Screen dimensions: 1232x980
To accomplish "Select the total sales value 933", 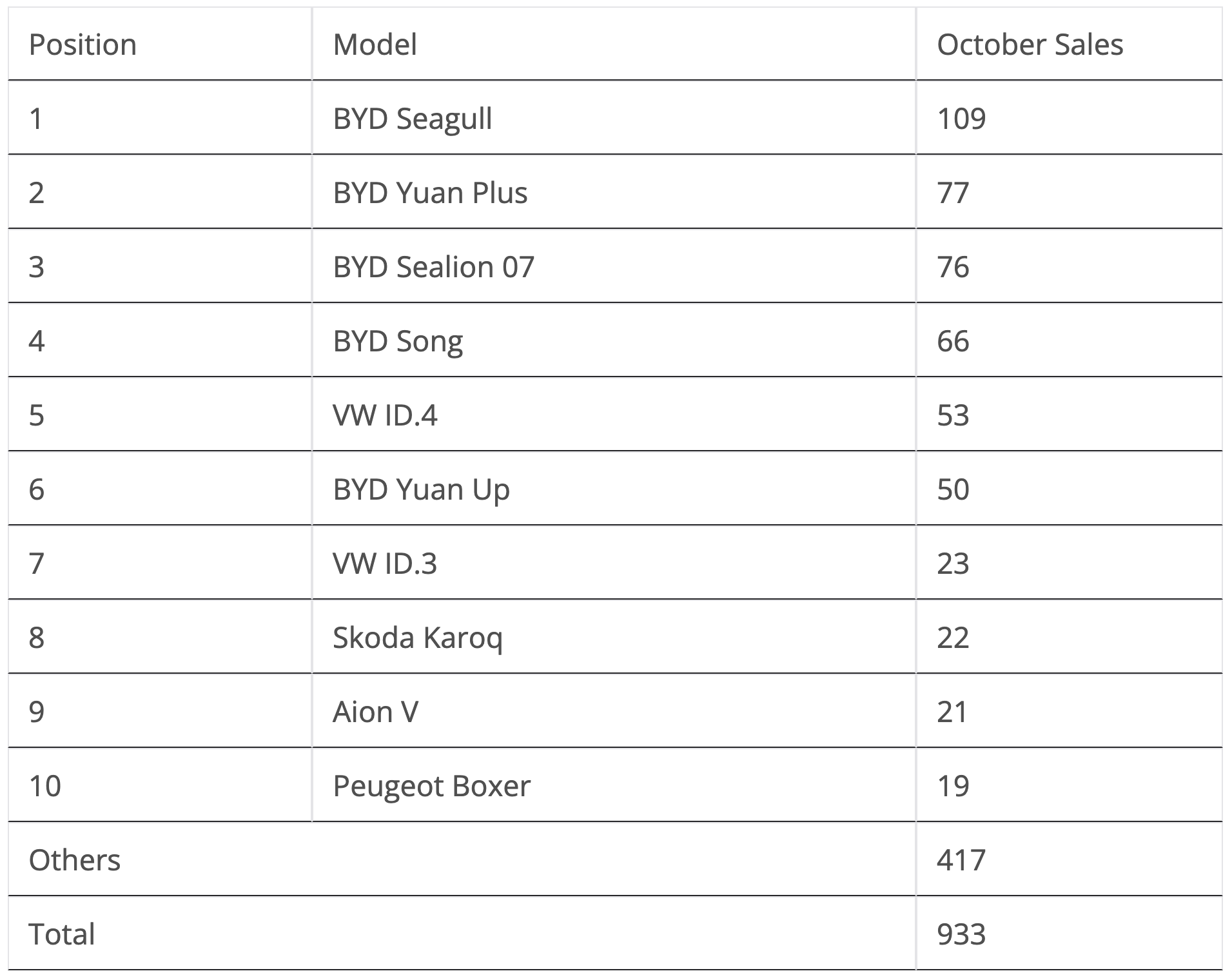I will coord(961,934).
